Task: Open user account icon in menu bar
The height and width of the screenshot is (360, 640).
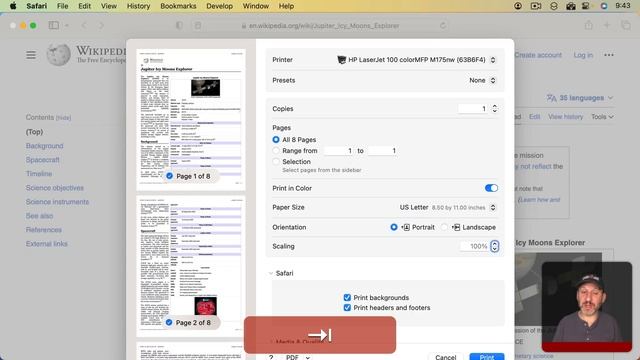Action: pyautogui.click(x=518, y=6)
